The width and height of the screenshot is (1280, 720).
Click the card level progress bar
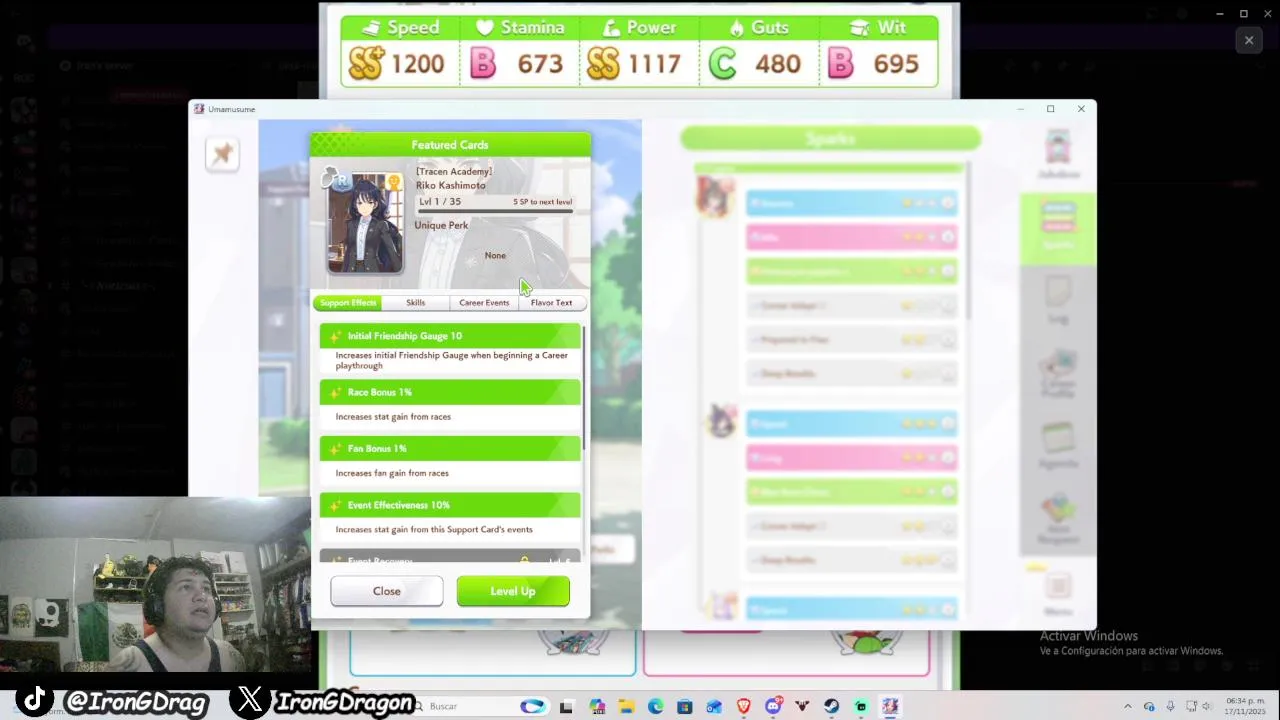pyautogui.click(x=496, y=211)
